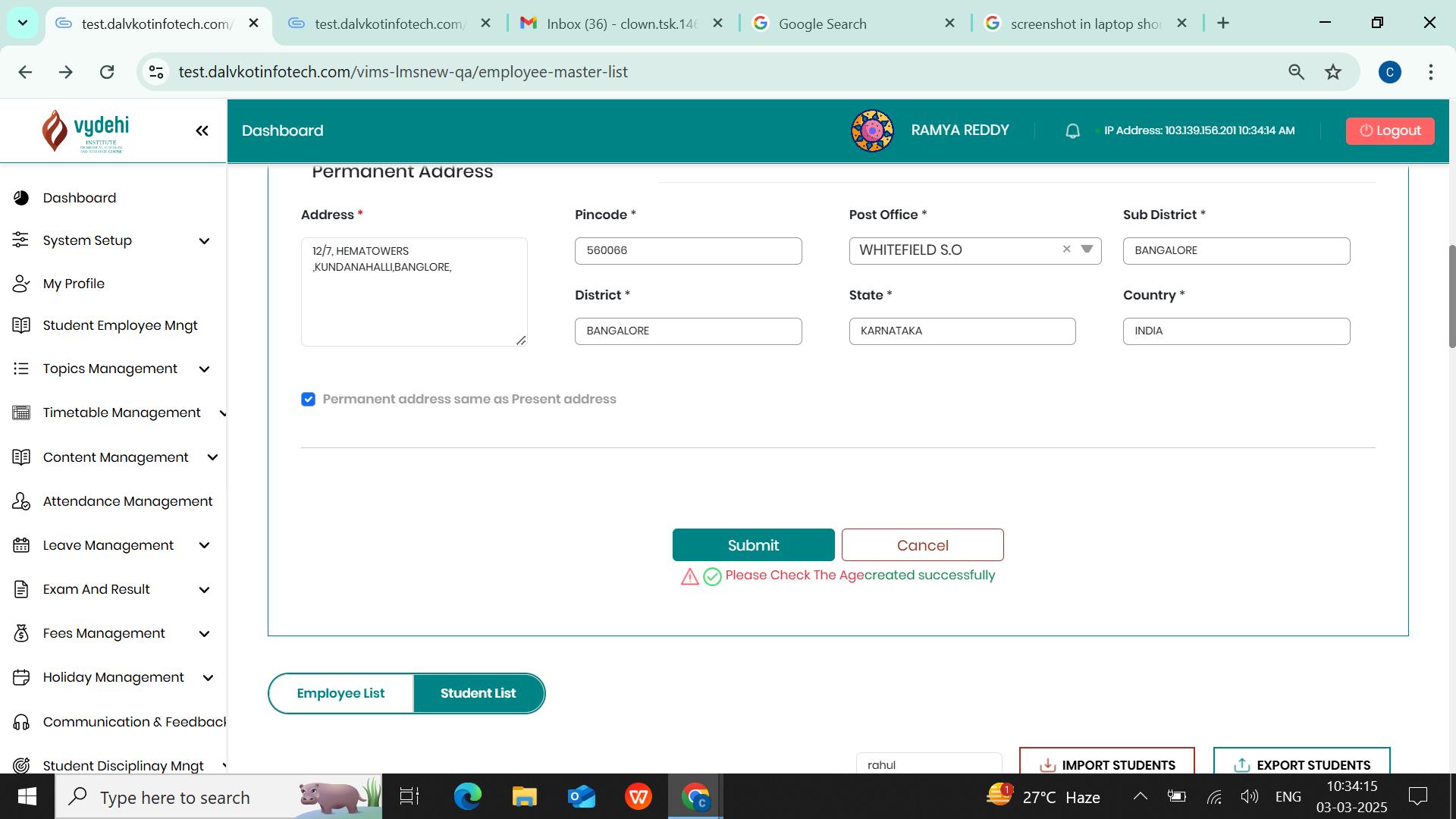
Task: Bookmark the page with star icon
Action: [x=1333, y=72]
